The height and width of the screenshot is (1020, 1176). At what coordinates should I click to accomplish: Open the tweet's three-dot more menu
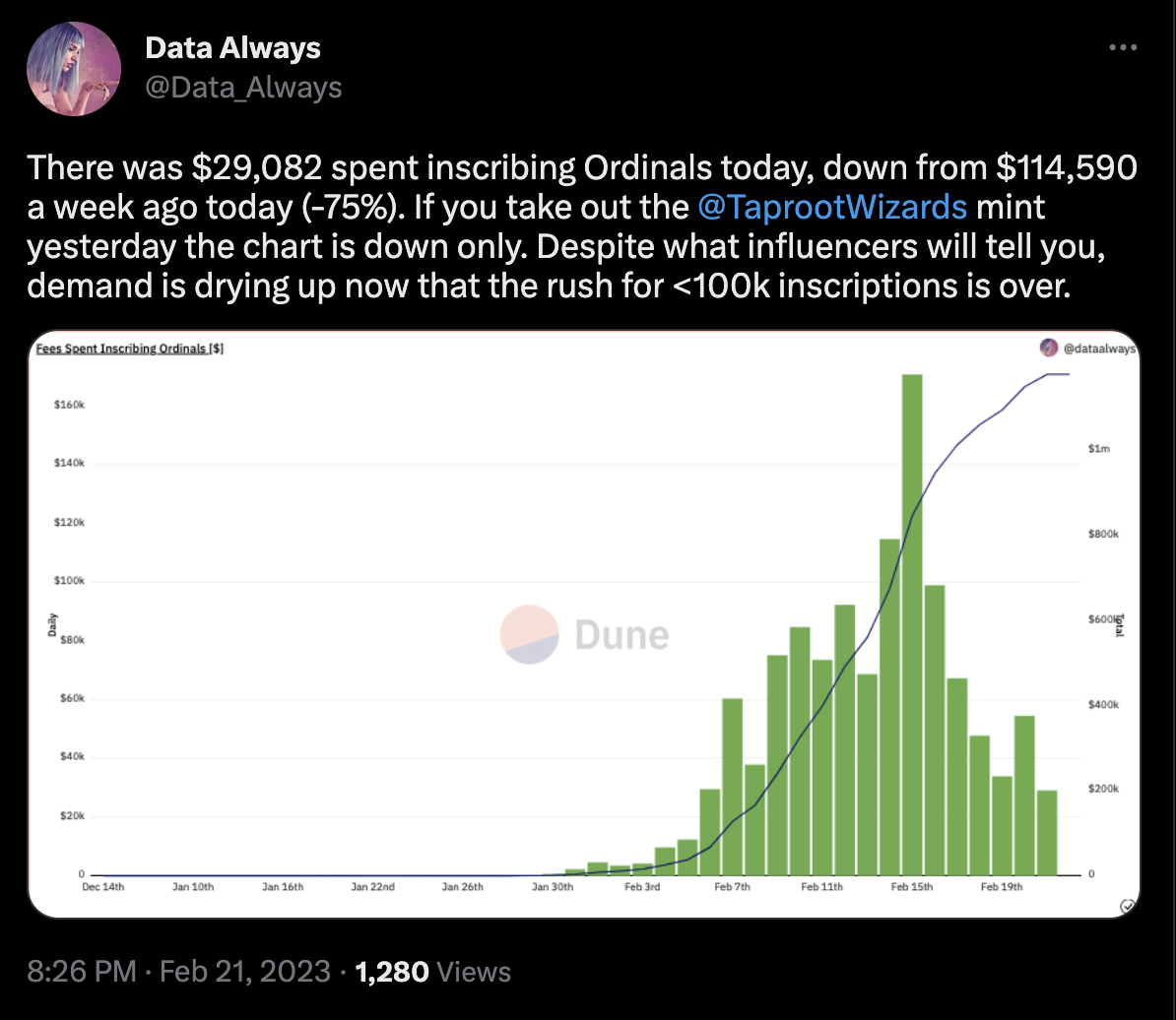click(1123, 47)
